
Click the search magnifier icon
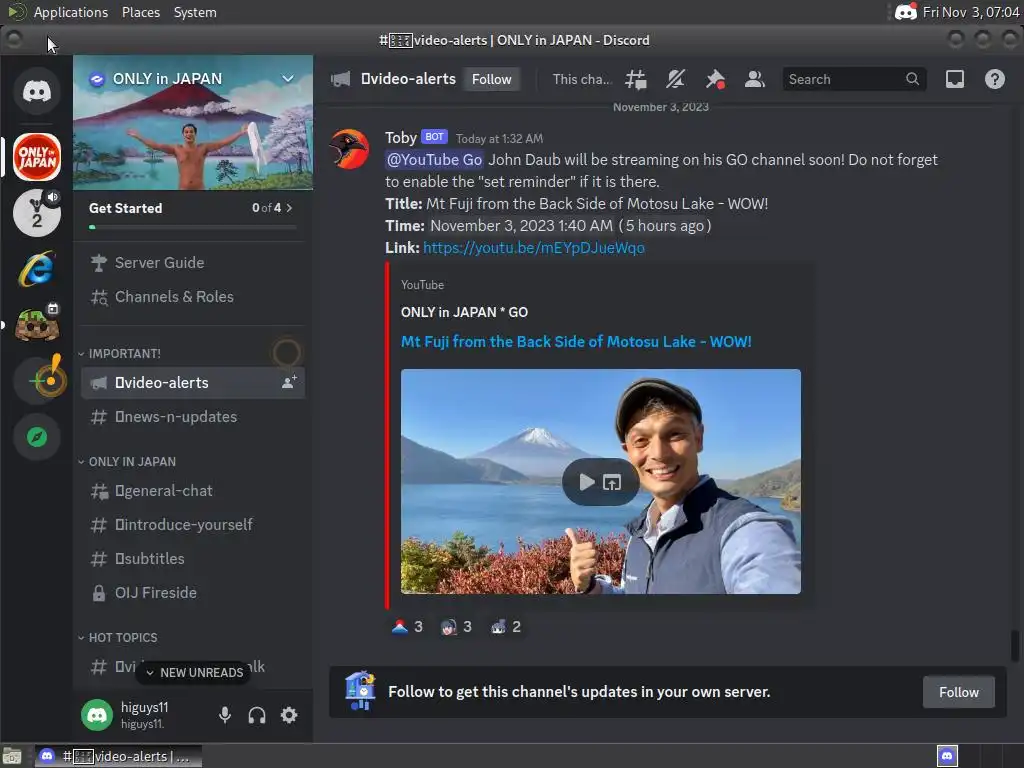point(912,79)
